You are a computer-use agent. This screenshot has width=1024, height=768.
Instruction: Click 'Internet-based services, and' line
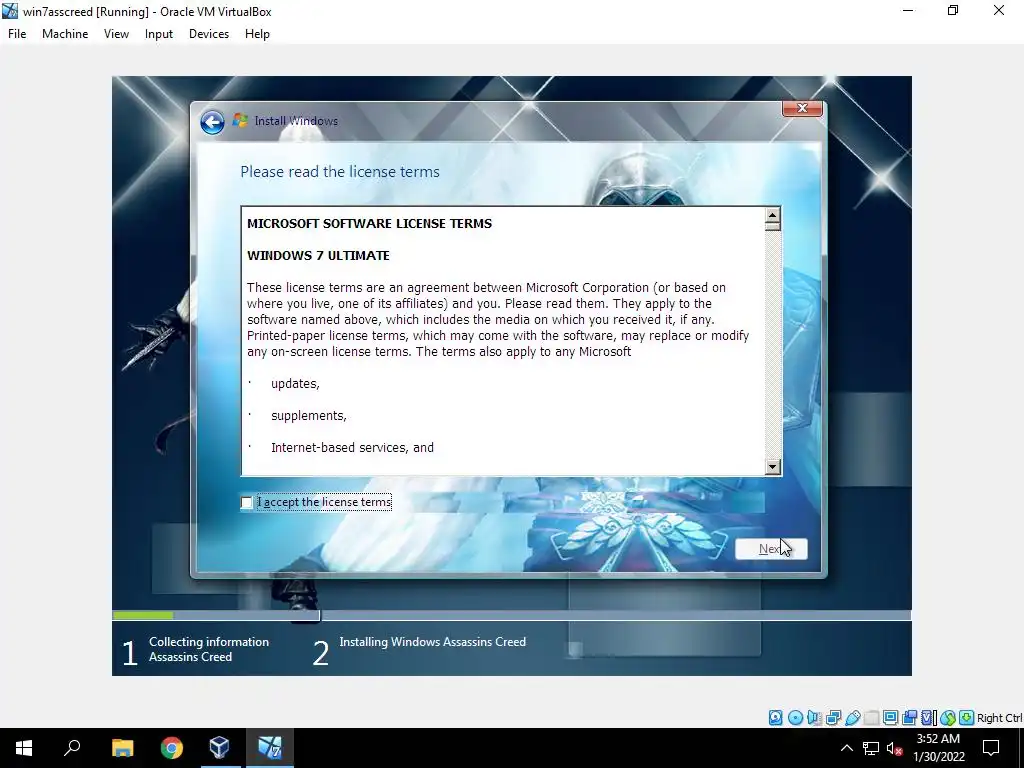coord(353,447)
